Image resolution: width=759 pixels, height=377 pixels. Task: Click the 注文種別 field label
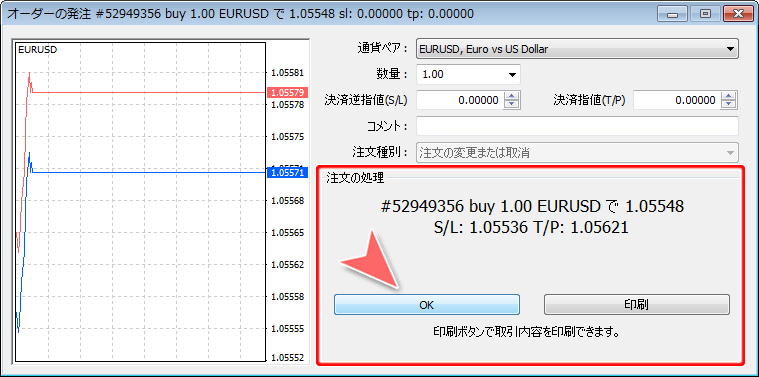[x=379, y=152]
